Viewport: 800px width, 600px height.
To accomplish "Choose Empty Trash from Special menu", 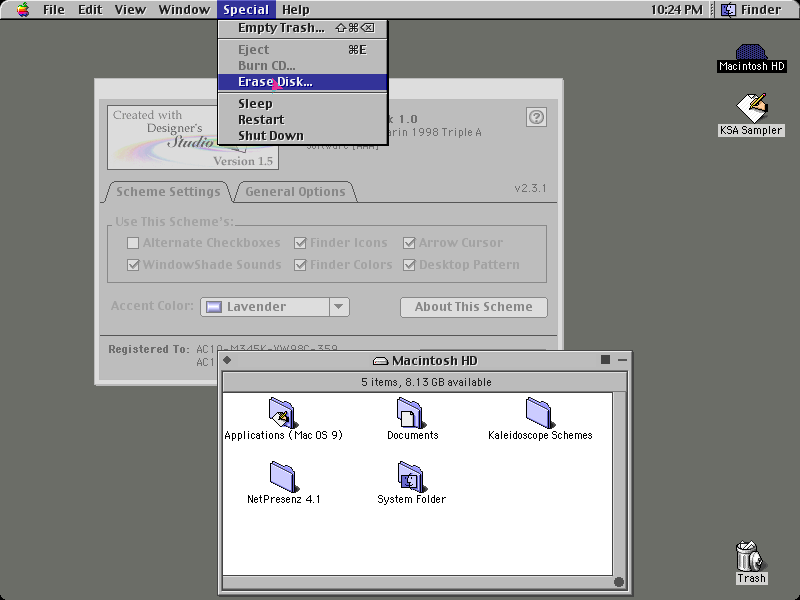I will pos(303,28).
